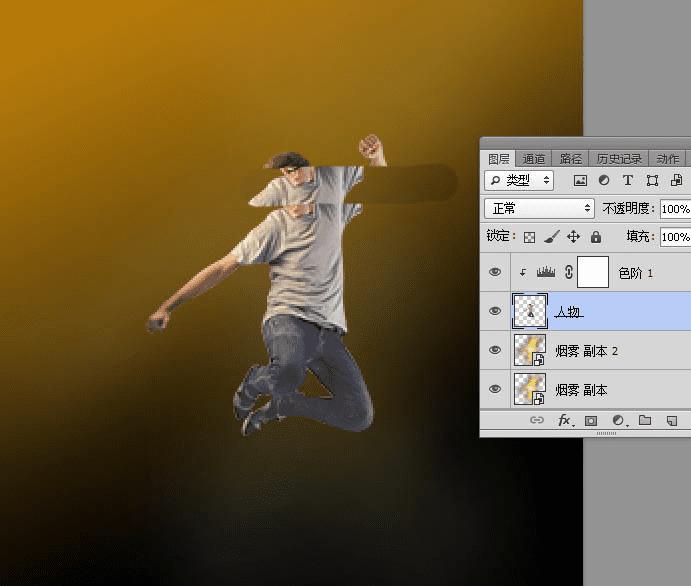The image size is (691, 586).
Task: Hide the 色阶 1 adjustment layer
Action: point(495,272)
